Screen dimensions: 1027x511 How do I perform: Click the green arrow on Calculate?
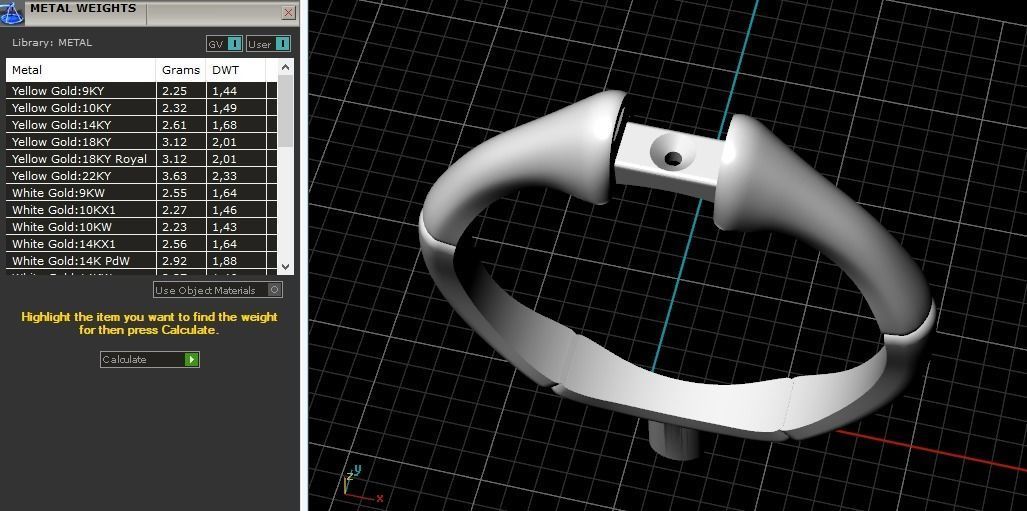coord(191,359)
